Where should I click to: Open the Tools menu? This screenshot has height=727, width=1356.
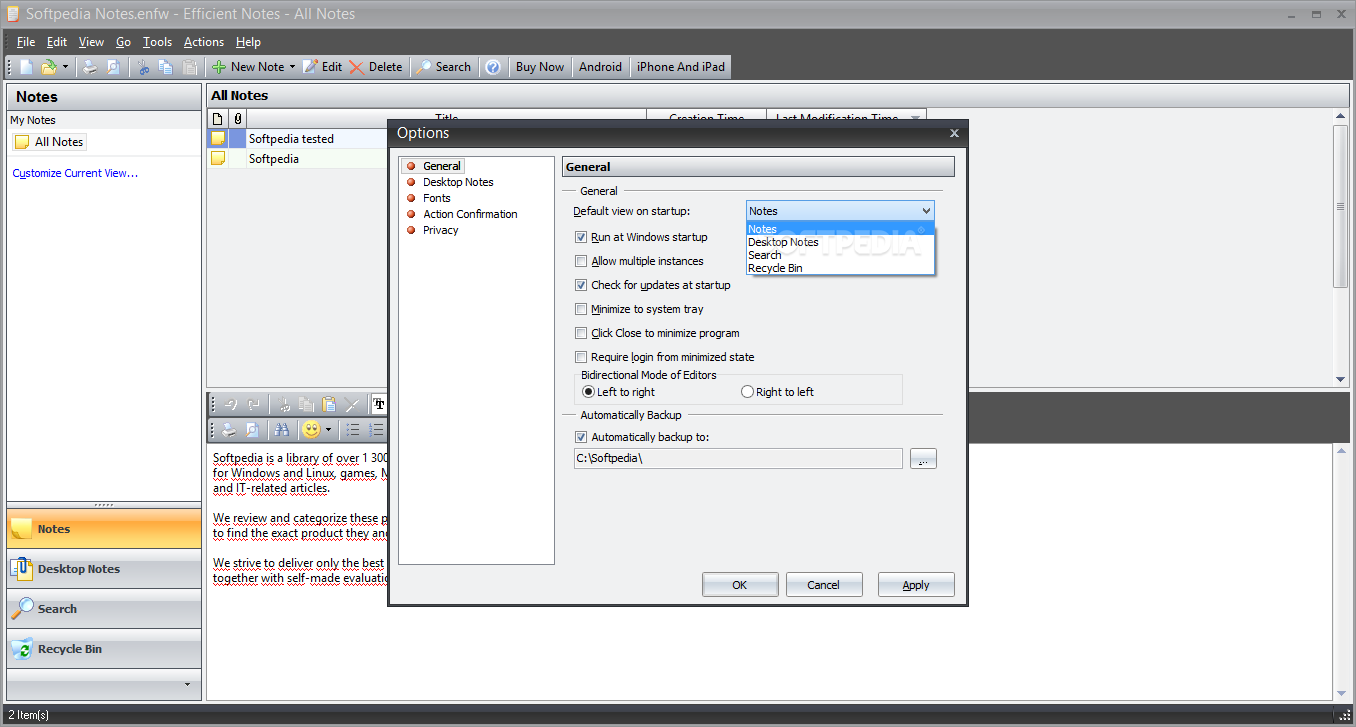click(157, 42)
